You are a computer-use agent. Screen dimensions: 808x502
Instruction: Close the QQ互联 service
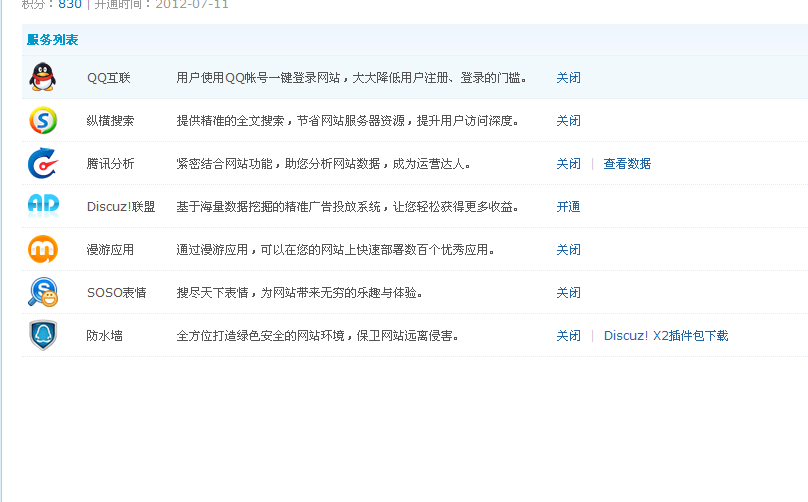tap(568, 78)
